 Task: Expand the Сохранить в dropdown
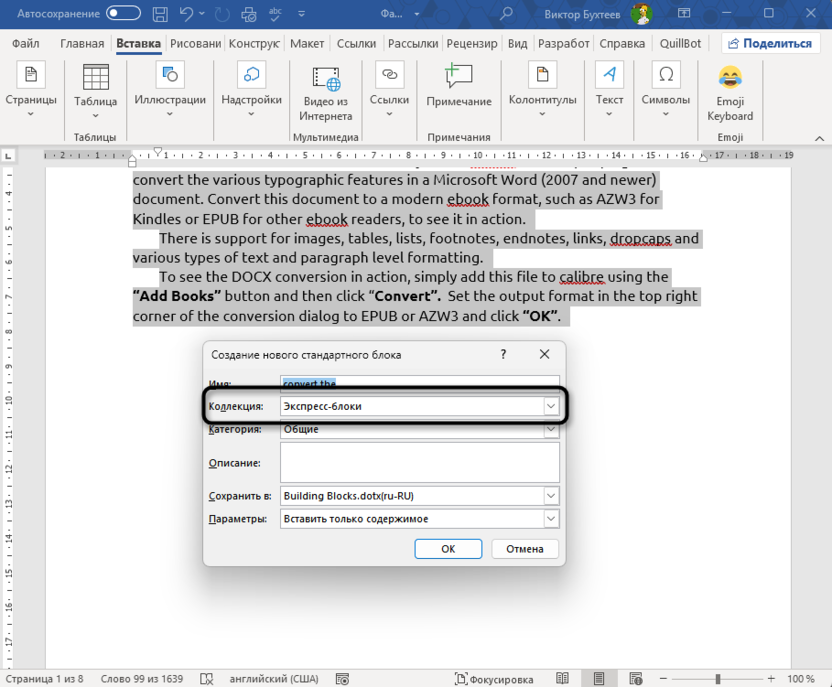(x=550, y=496)
